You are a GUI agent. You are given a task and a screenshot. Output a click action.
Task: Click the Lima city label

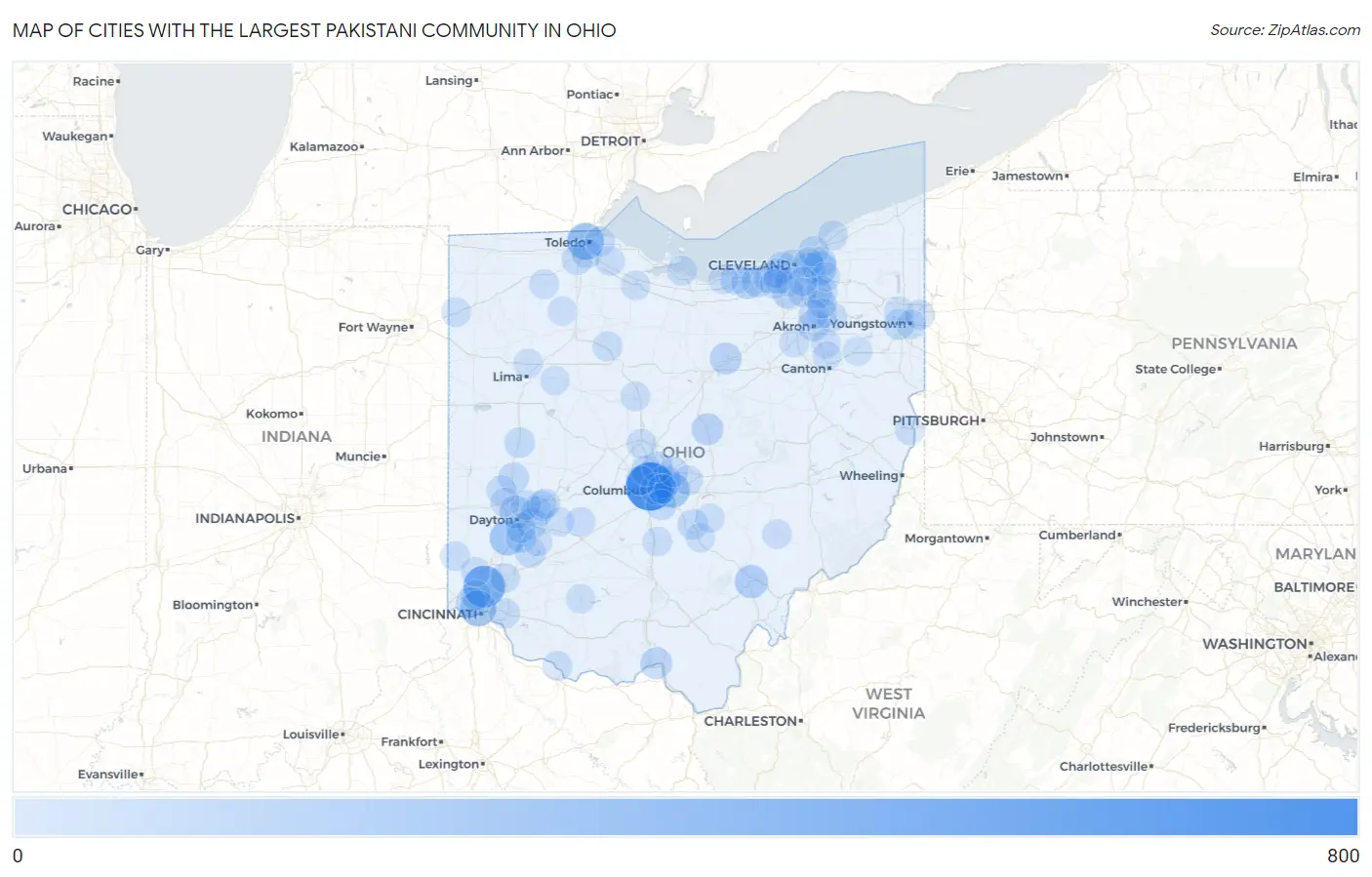click(507, 377)
